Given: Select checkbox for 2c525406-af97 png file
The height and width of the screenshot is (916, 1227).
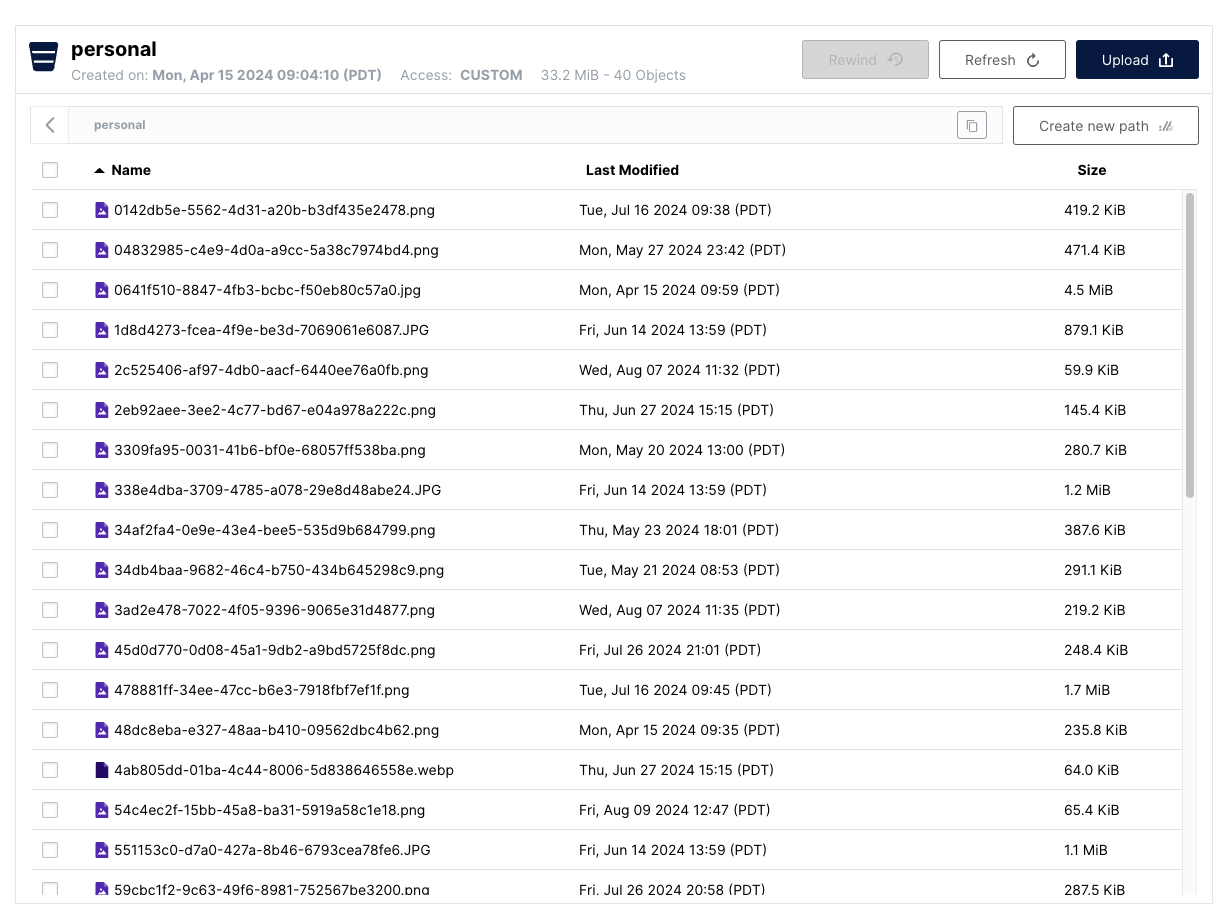Looking at the screenshot, I should tap(50, 370).
